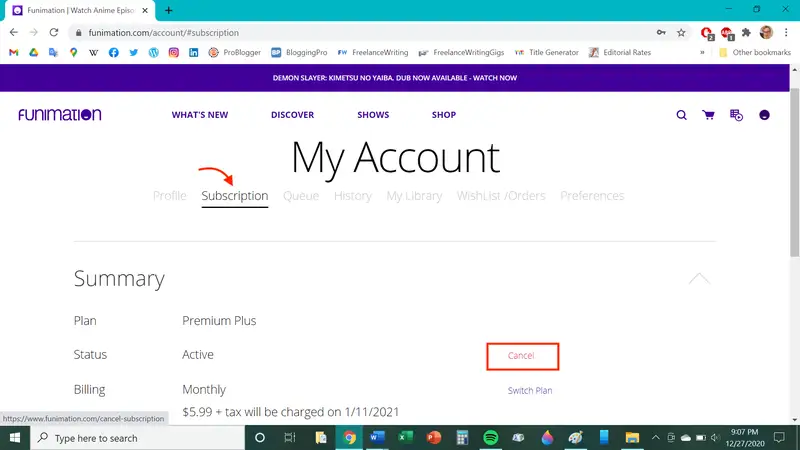Open Chrome extensions puzzle icon
The image size is (800, 450).
(x=746, y=32)
